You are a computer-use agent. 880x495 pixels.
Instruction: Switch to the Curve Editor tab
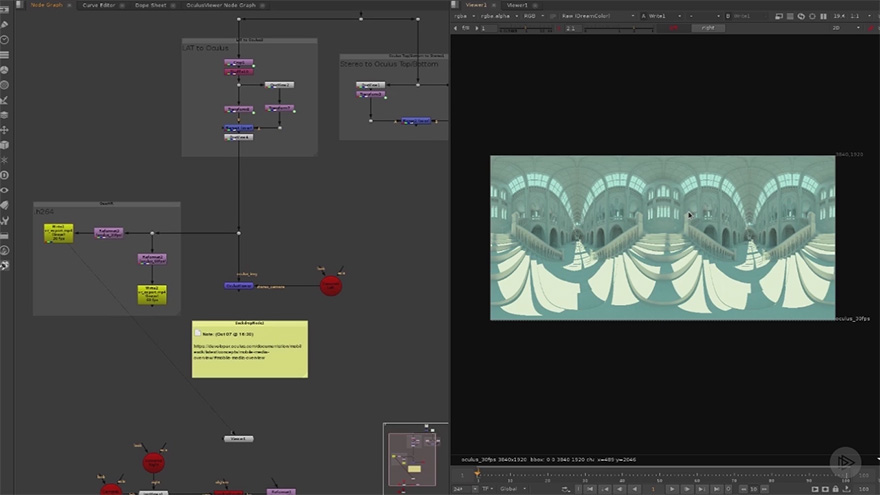tap(99, 5)
